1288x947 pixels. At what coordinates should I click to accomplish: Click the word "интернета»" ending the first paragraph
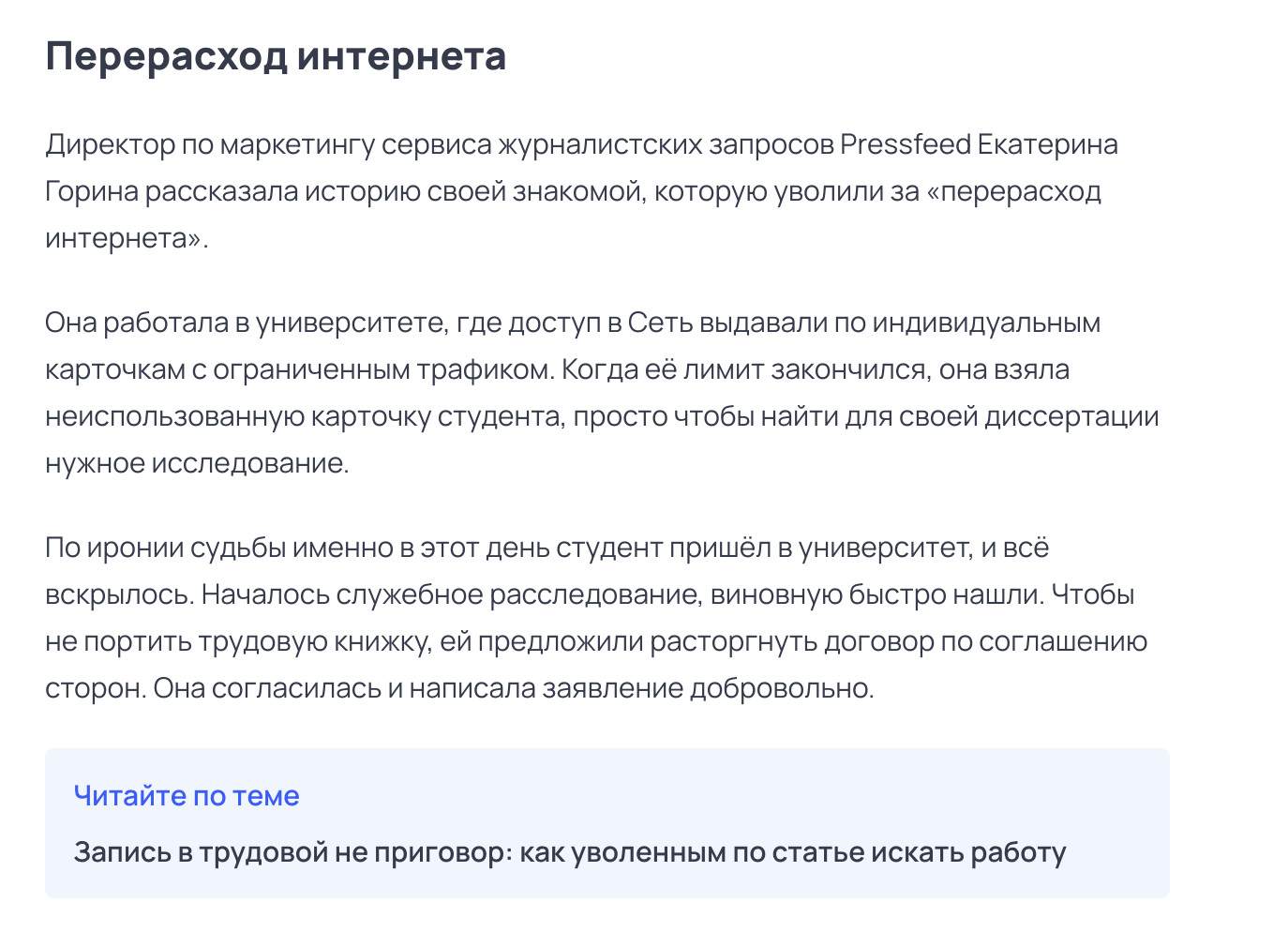(126, 238)
